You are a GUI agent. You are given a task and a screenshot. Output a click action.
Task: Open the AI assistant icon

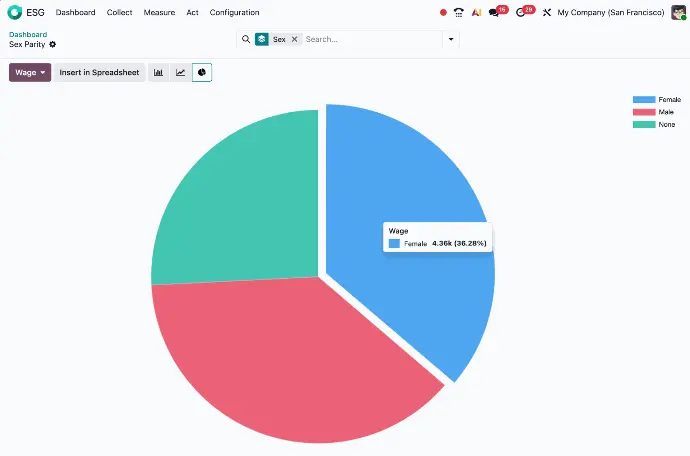477,13
